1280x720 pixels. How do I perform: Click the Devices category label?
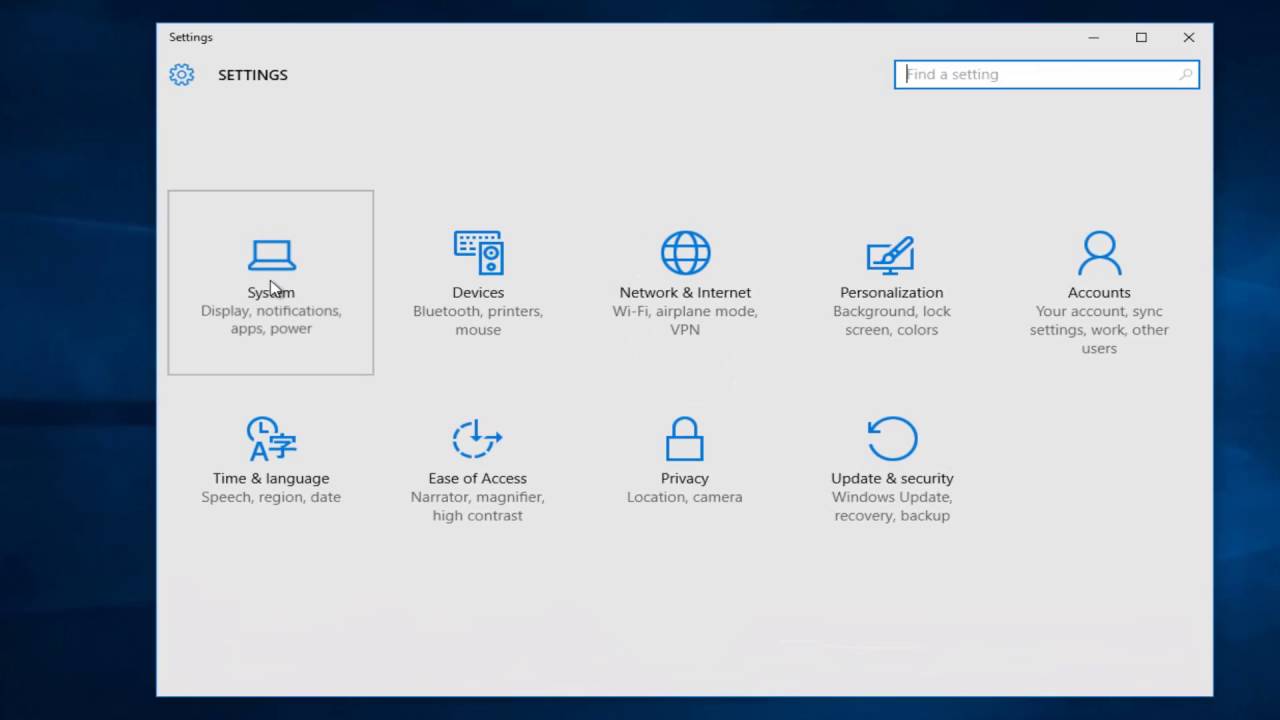click(x=478, y=292)
